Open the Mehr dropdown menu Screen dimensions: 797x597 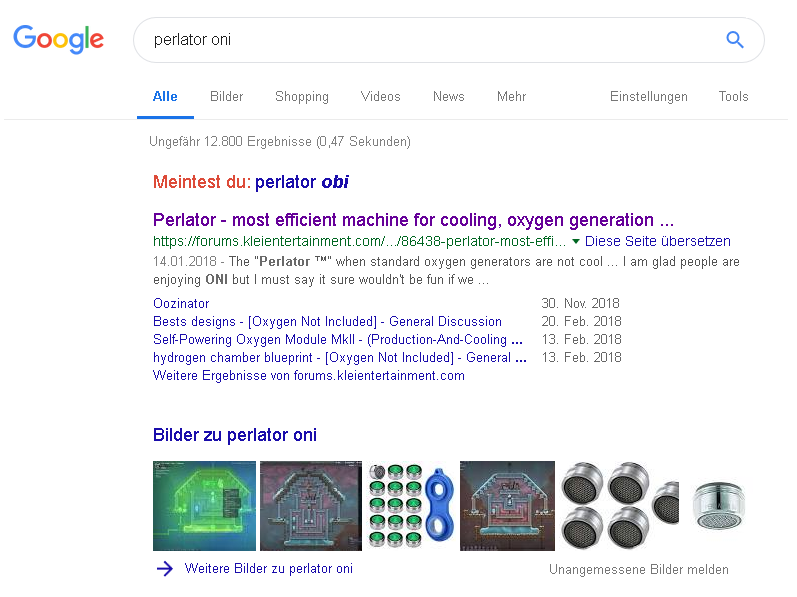(x=511, y=97)
